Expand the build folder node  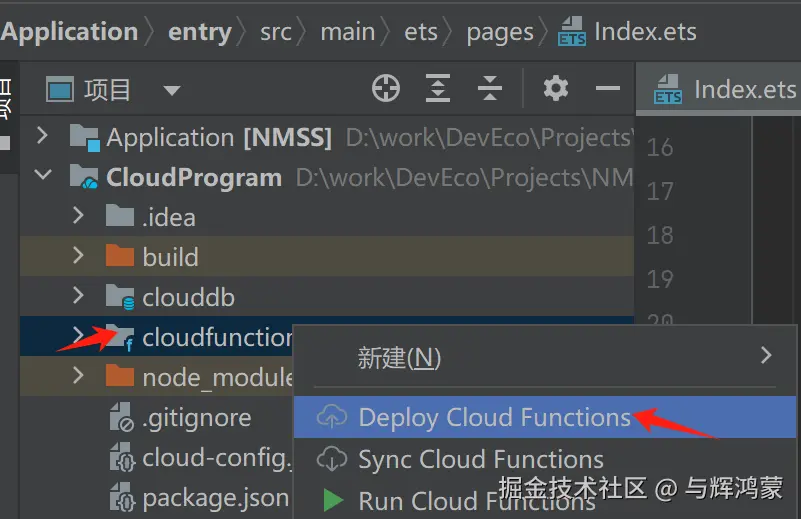[78, 255]
